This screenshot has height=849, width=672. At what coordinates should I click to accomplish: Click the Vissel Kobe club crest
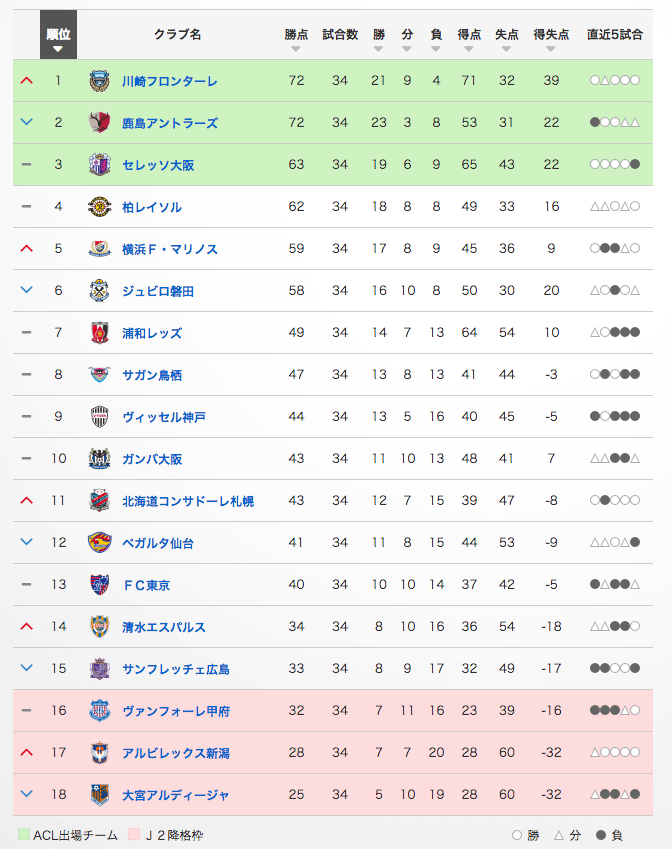click(x=99, y=416)
